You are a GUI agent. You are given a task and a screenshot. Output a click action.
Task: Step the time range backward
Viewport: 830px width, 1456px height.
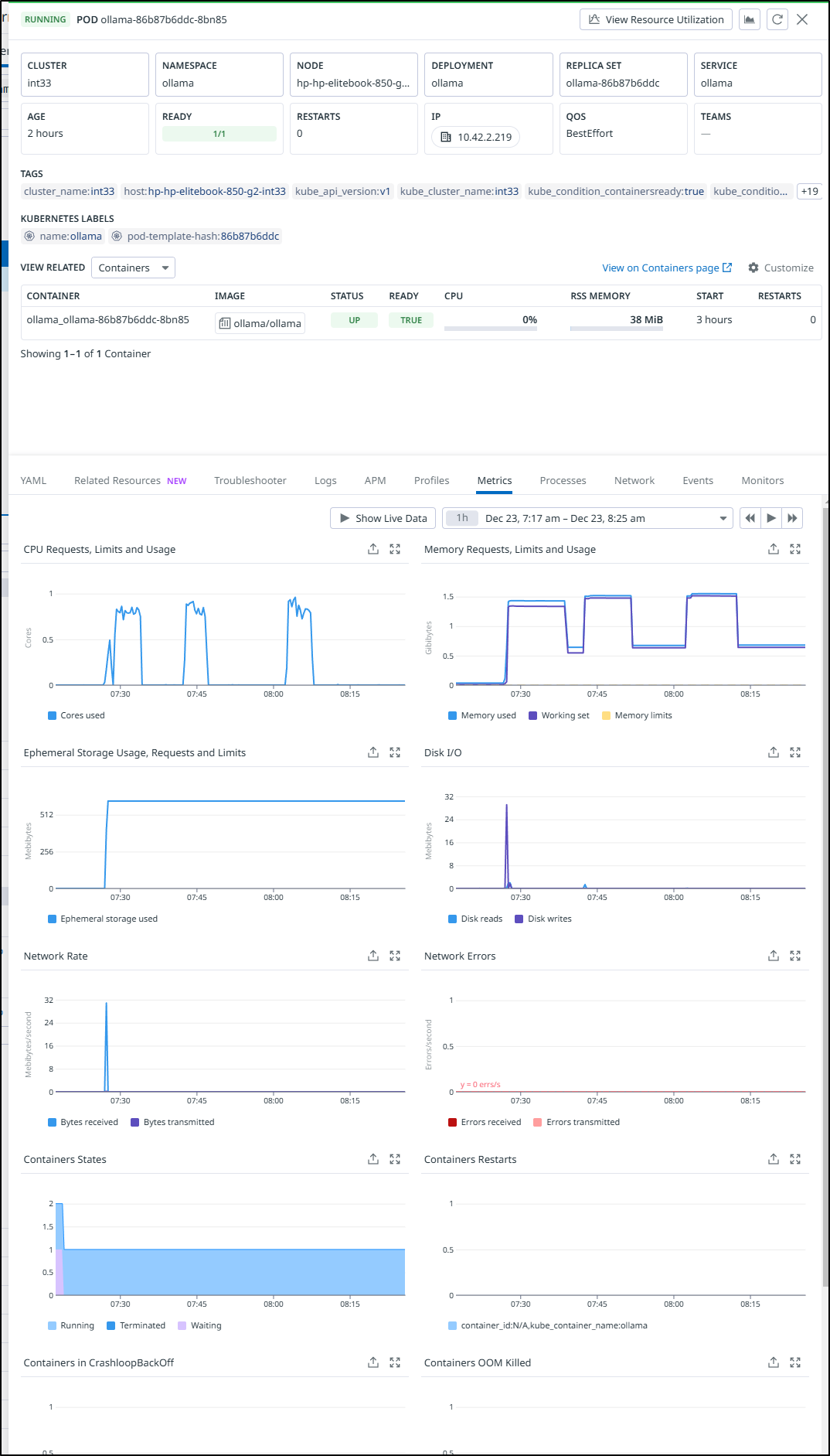750,518
